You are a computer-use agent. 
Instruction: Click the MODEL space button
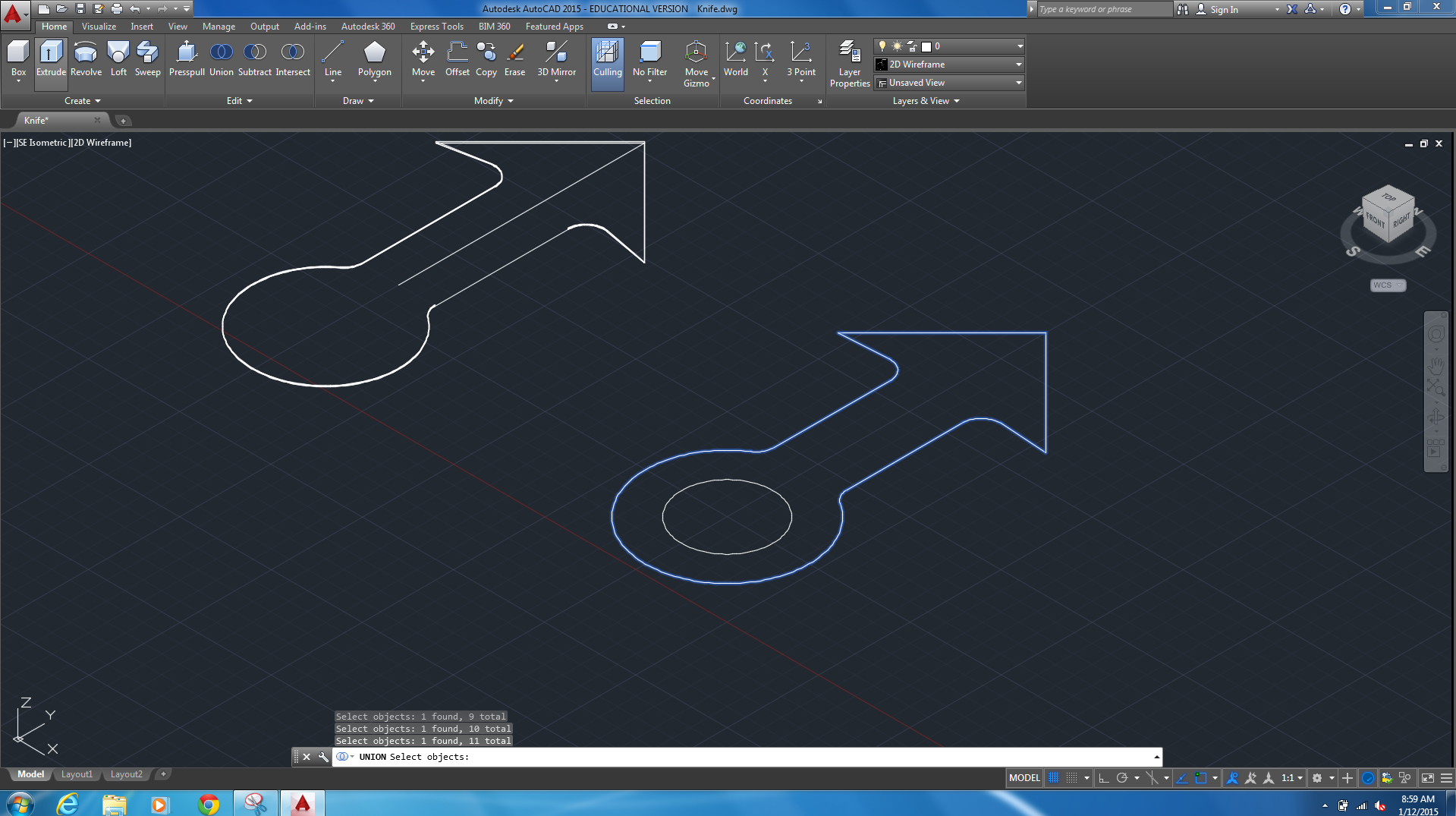(x=1024, y=777)
